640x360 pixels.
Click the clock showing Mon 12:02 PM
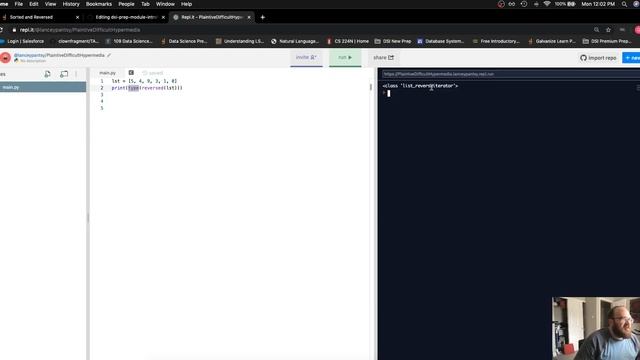(598, 4)
